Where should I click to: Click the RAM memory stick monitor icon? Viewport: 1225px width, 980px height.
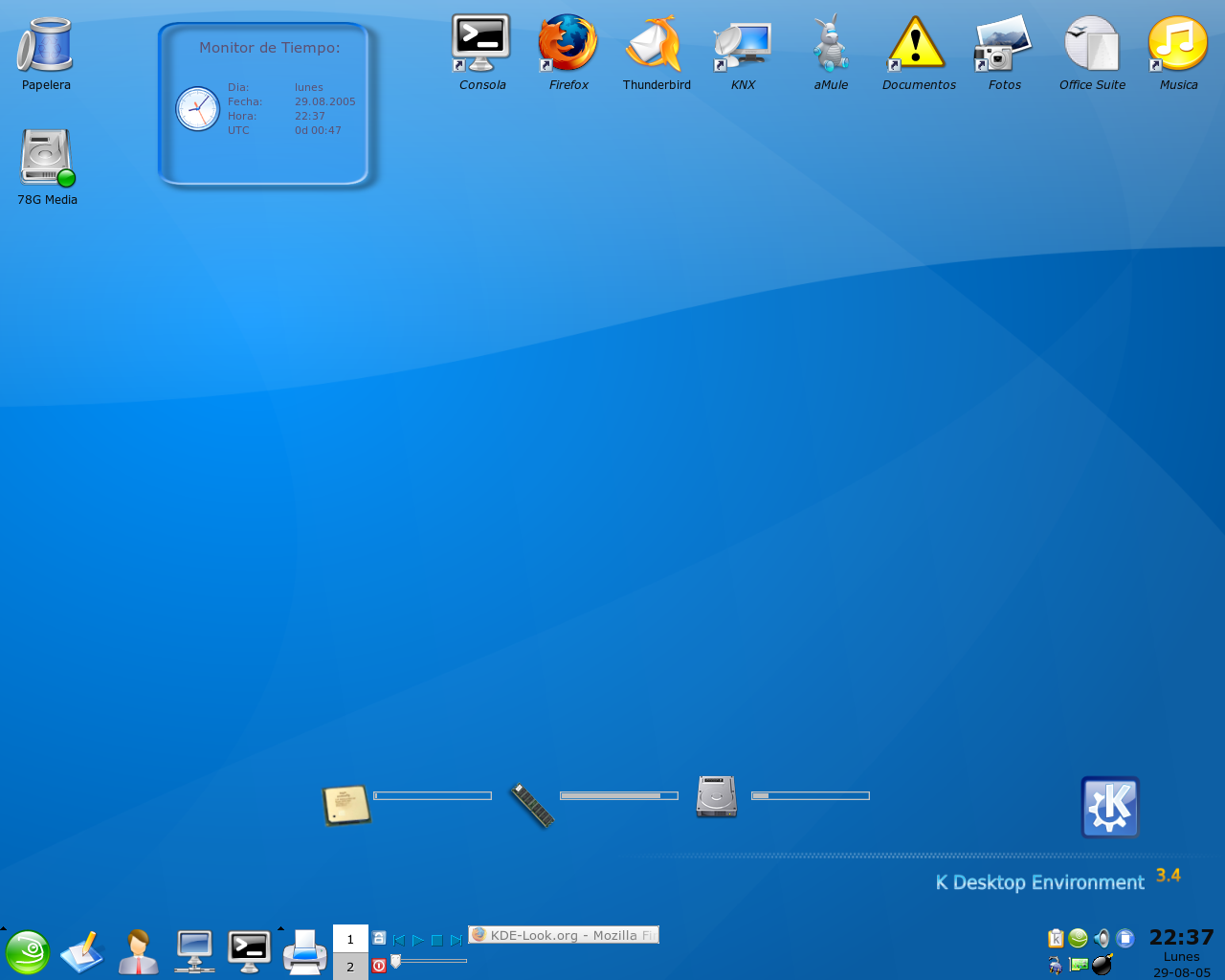[x=532, y=805]
